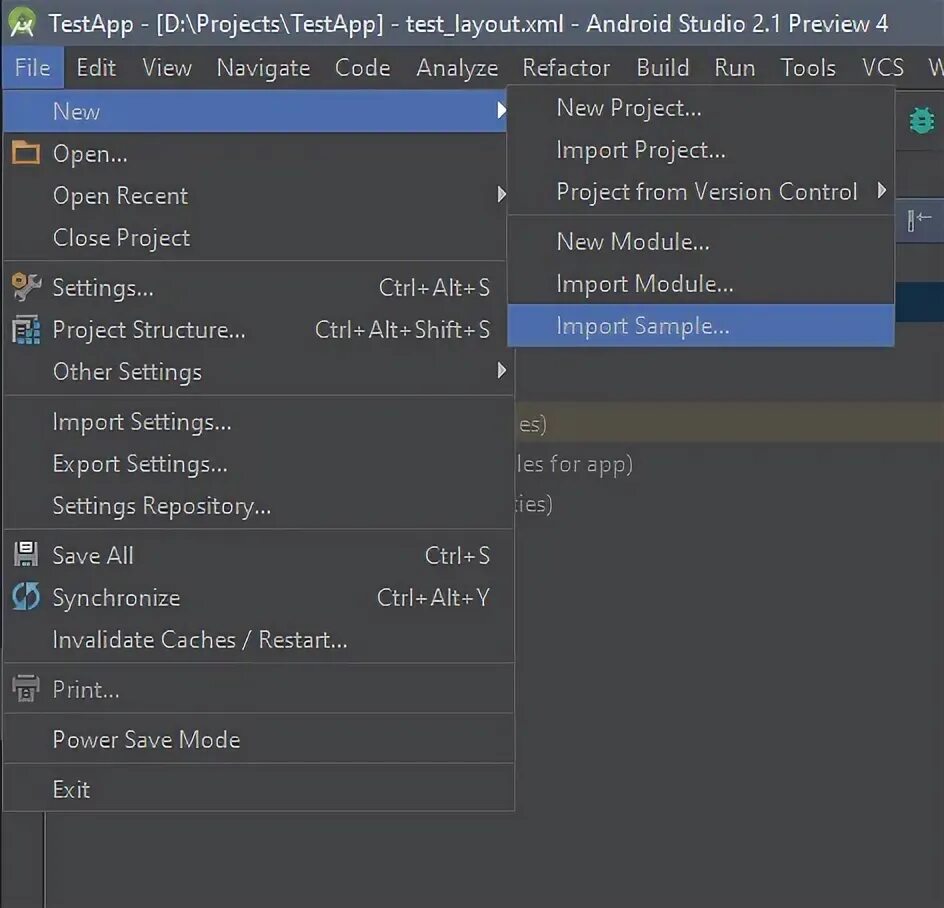Select Import Sample from the submenu

pyautogui.click(x=642, y=325)
